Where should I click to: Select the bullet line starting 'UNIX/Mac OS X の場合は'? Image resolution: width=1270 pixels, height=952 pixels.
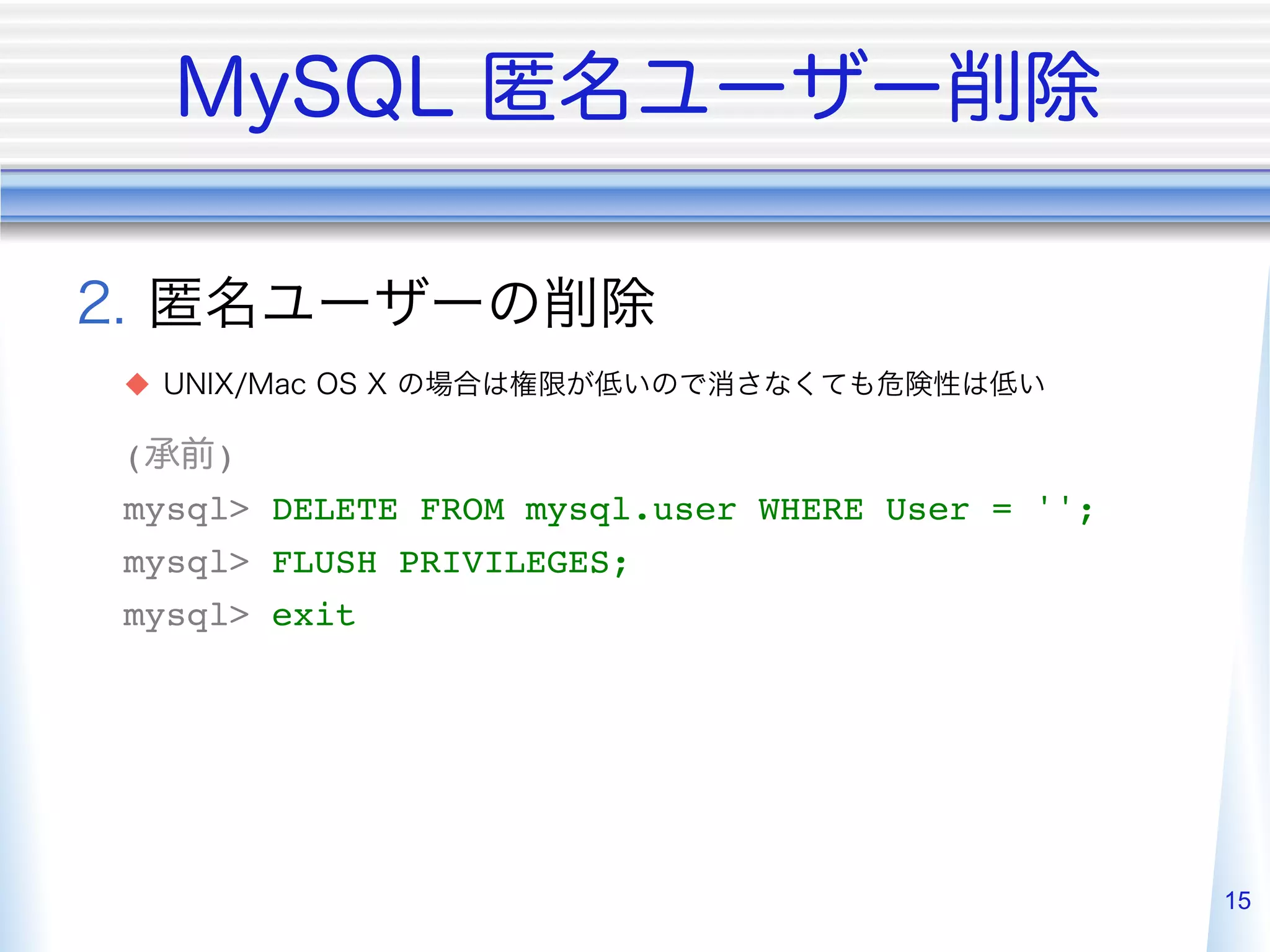coord(604,384)
